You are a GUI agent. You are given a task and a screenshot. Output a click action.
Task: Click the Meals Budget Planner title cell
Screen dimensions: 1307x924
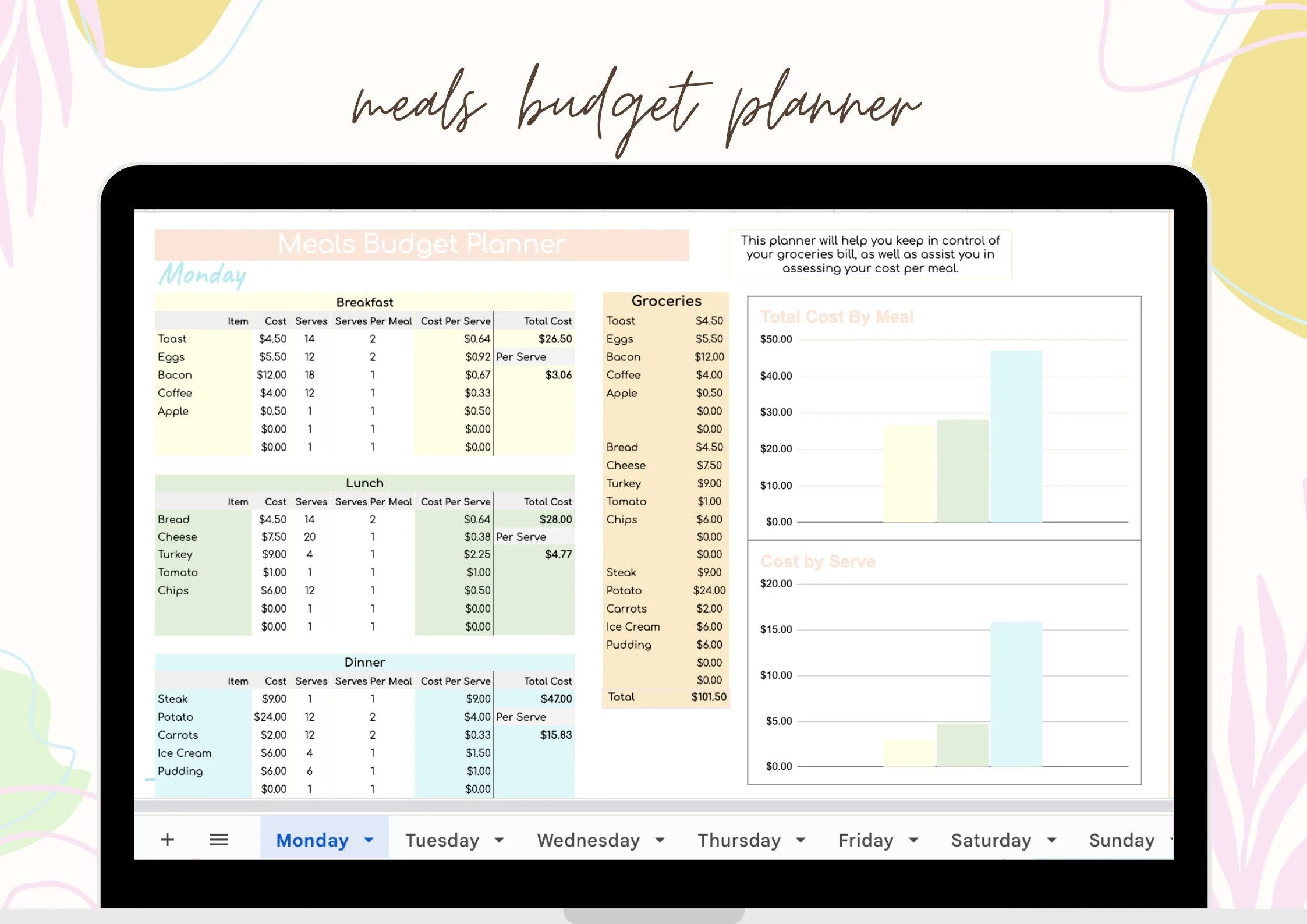(x=421, y=244)
